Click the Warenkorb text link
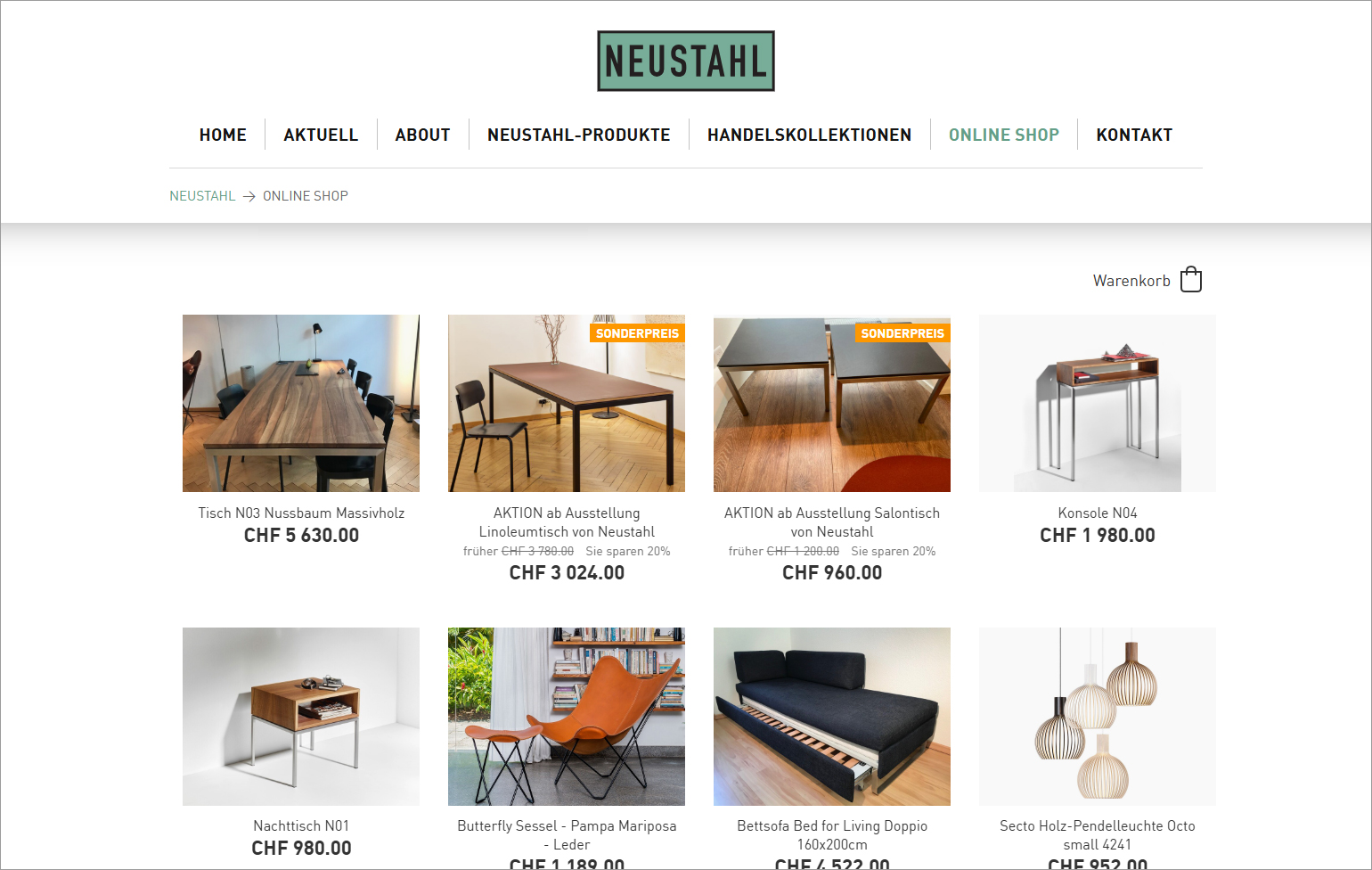The height and width of the screenshot is (870, 1372). coord(1131,281)
